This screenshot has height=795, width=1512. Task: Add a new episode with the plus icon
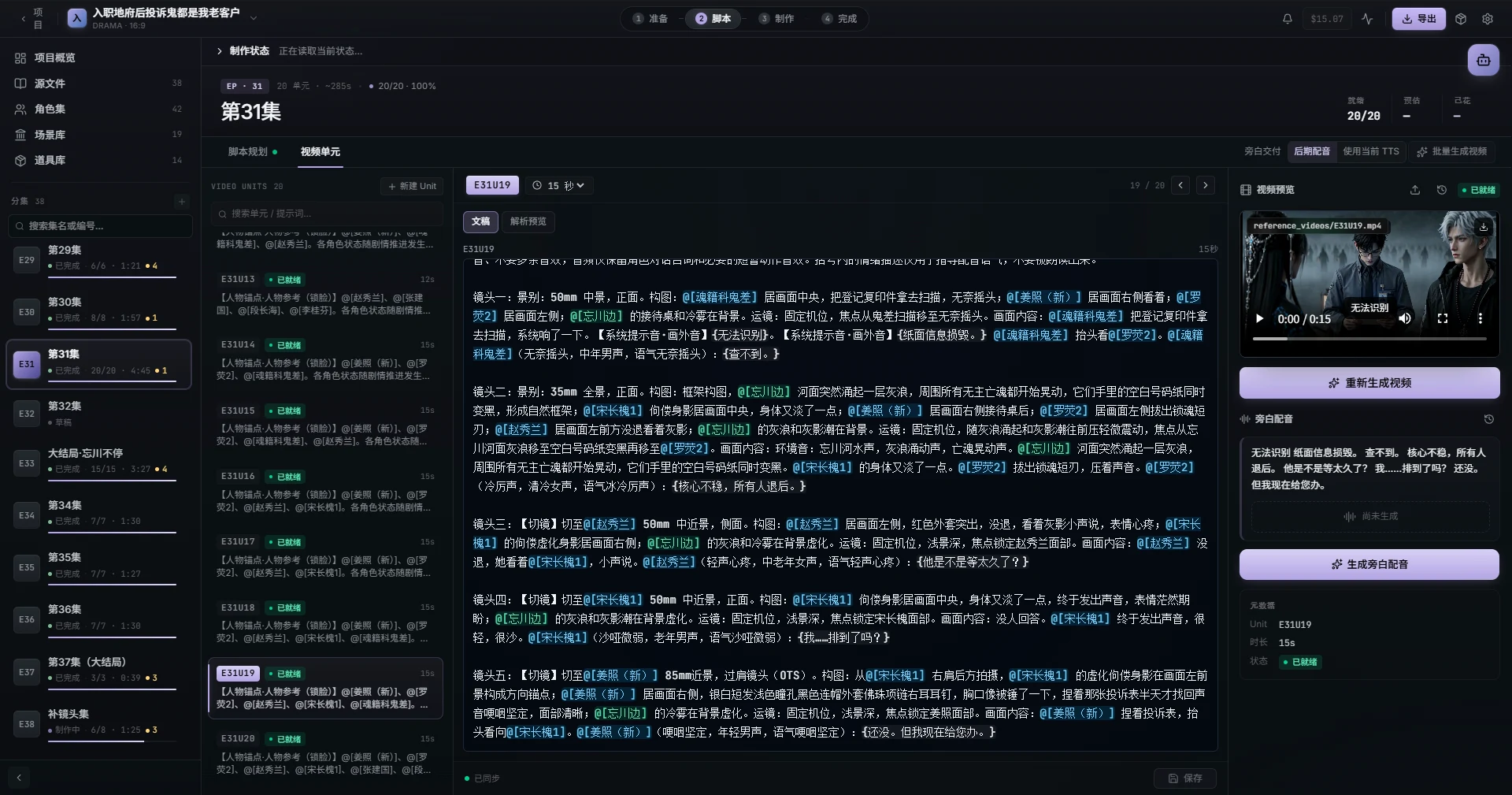(x=182, y=201)
